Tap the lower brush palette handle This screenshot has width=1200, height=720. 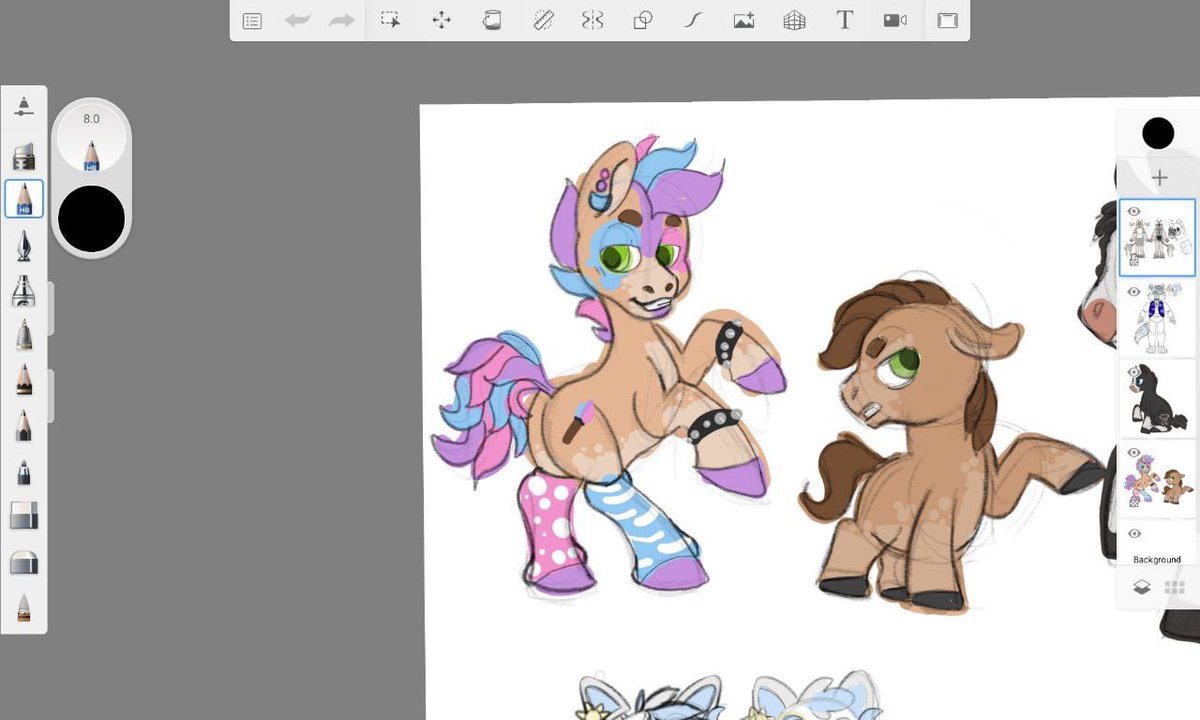point(51,395)
